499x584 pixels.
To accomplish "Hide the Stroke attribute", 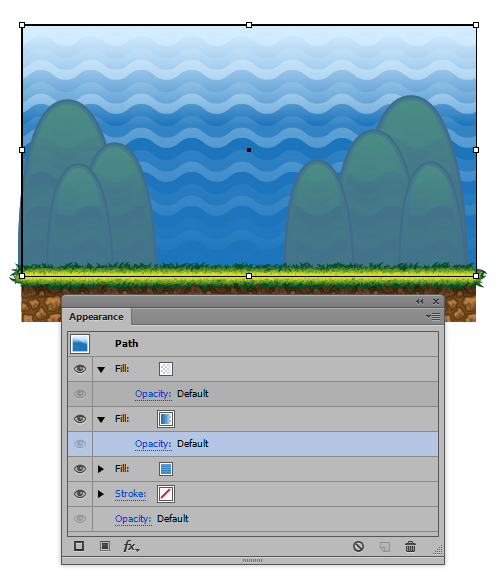I will 80,493.
